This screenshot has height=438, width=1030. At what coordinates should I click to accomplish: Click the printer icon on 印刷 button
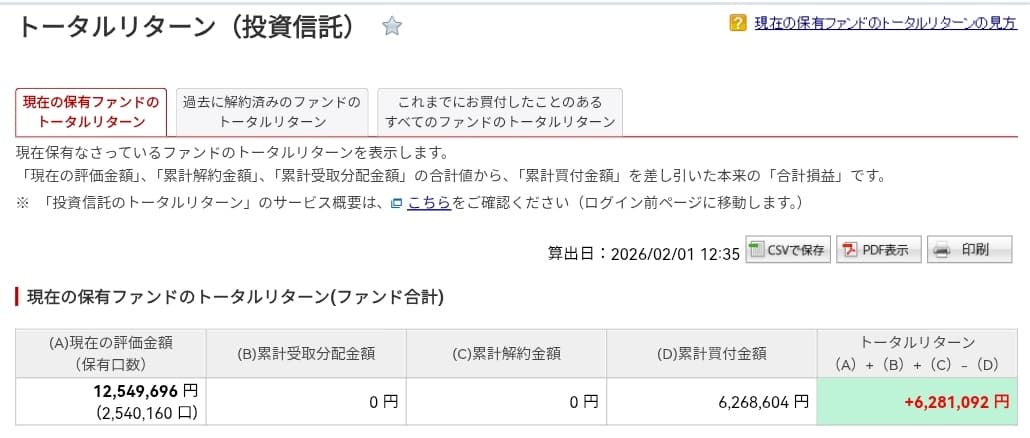(942, 250)
